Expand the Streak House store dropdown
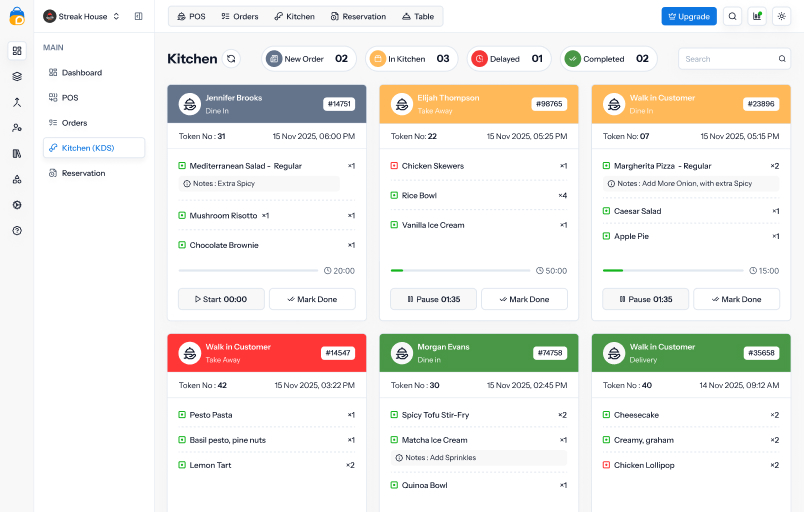The width and height of the screenshot is (804, 512). 82,16
